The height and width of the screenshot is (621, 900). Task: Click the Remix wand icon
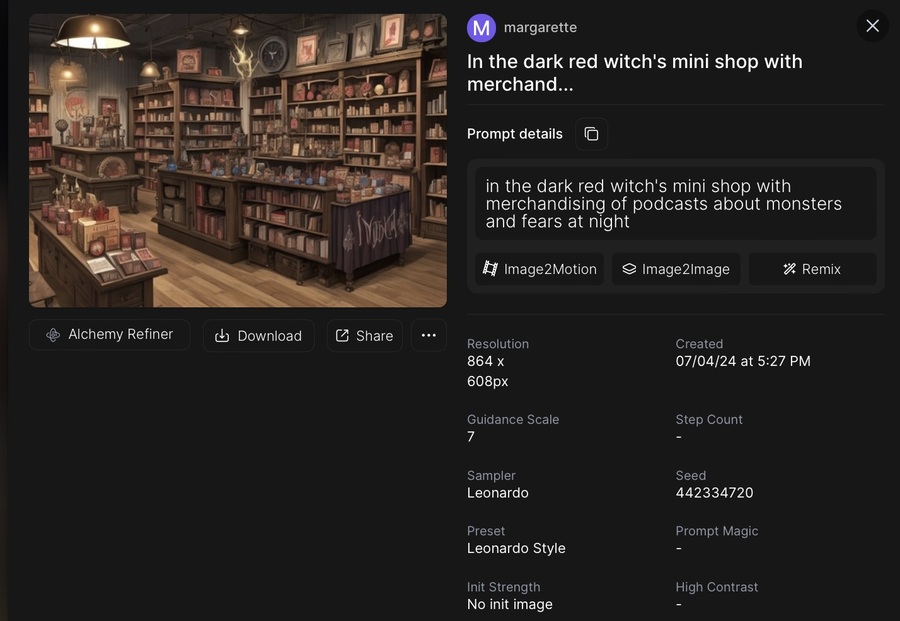point(790,269)
